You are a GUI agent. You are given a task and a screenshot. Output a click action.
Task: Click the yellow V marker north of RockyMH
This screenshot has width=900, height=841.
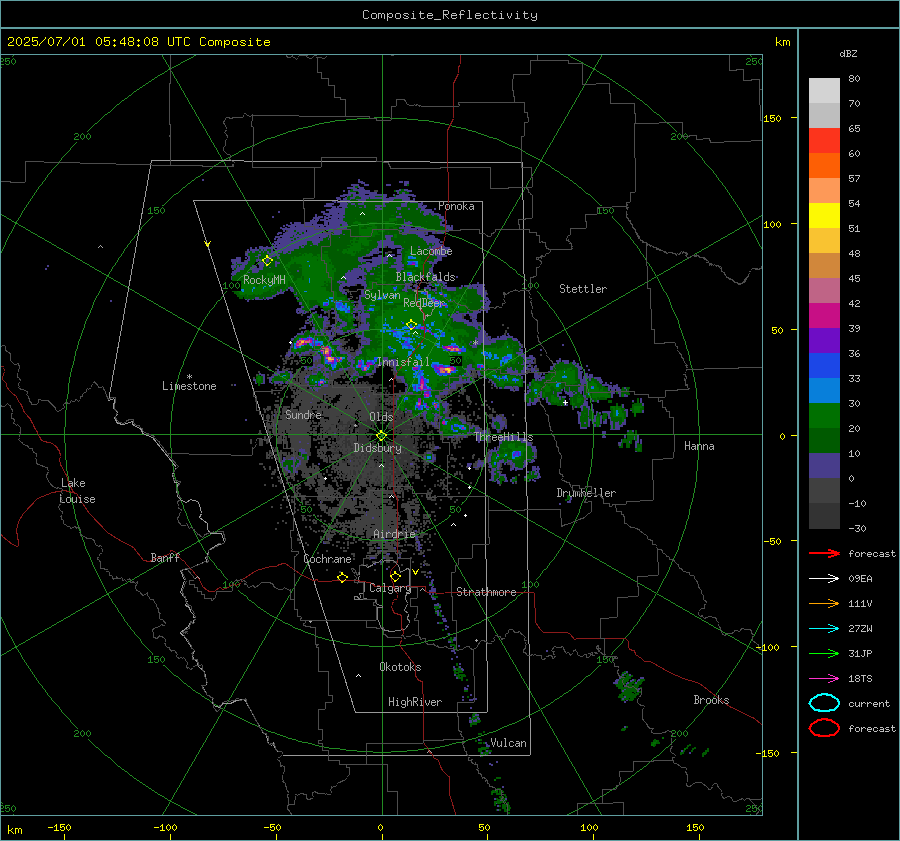click(208, 244)
